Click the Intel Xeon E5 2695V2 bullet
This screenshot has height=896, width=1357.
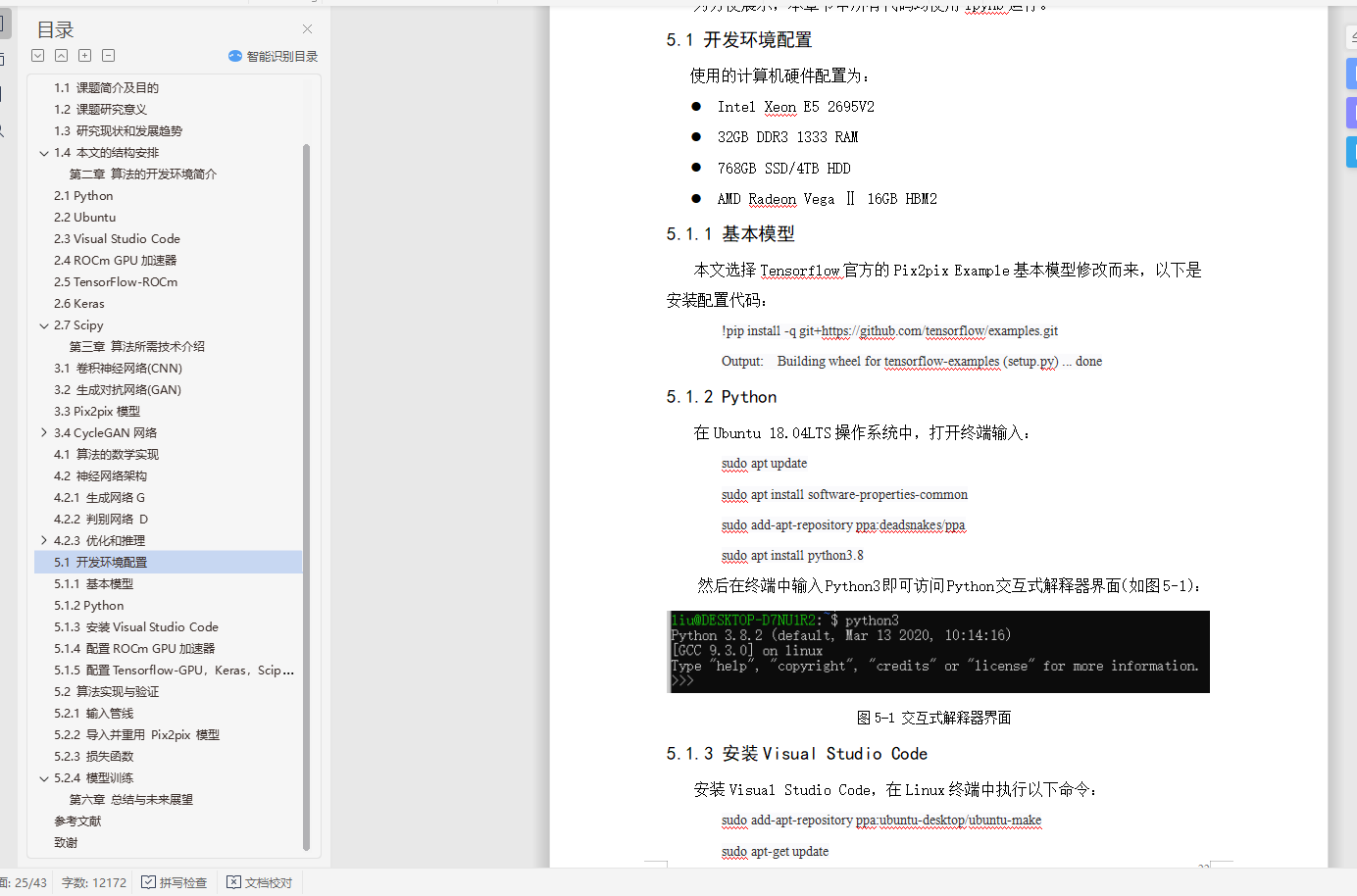pyautogui.click(x=796, y=107)
